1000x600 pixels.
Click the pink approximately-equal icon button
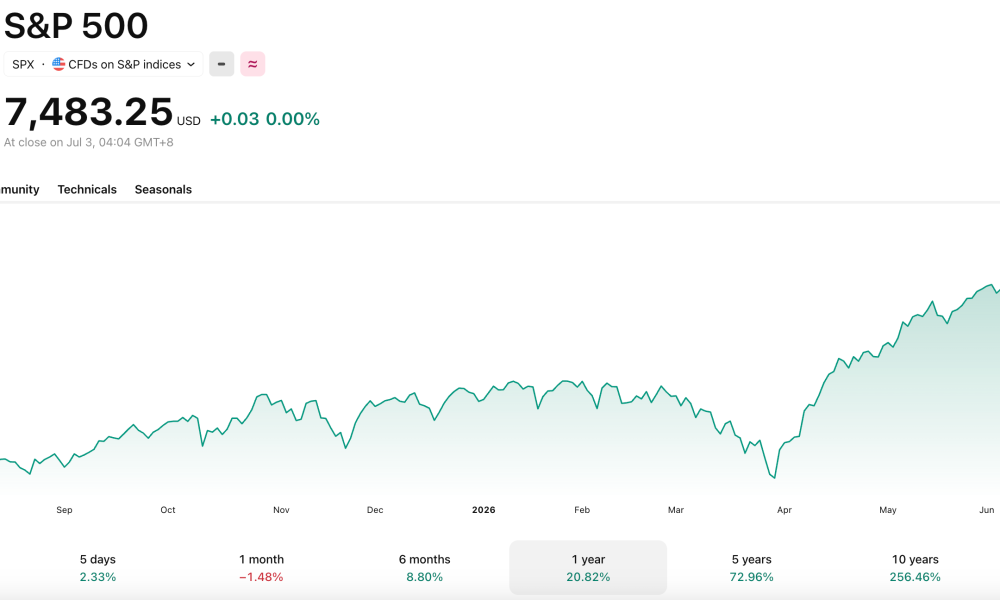tap(253, 64)
